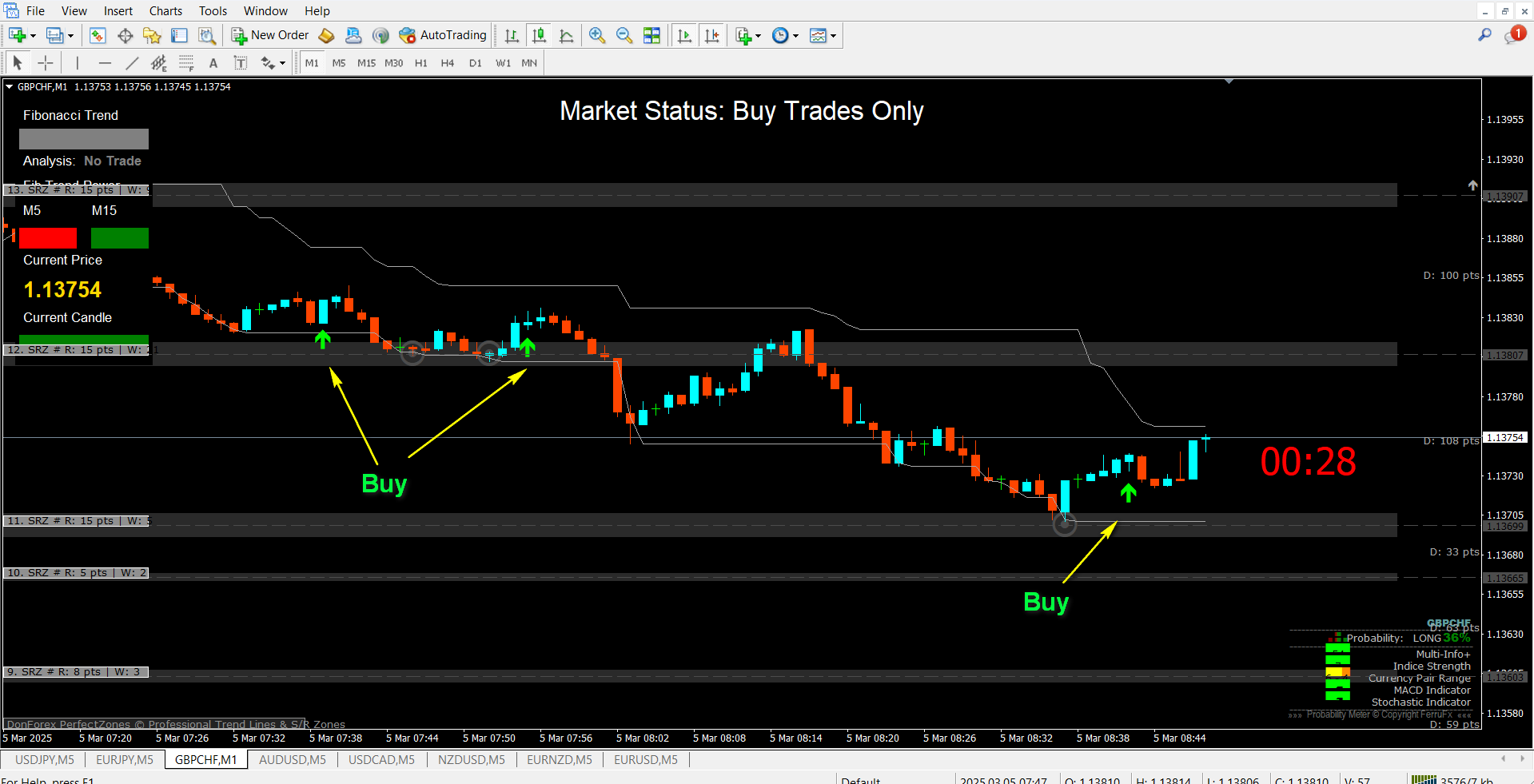Open the chart Templates dropdown

(x=822, y=35)
